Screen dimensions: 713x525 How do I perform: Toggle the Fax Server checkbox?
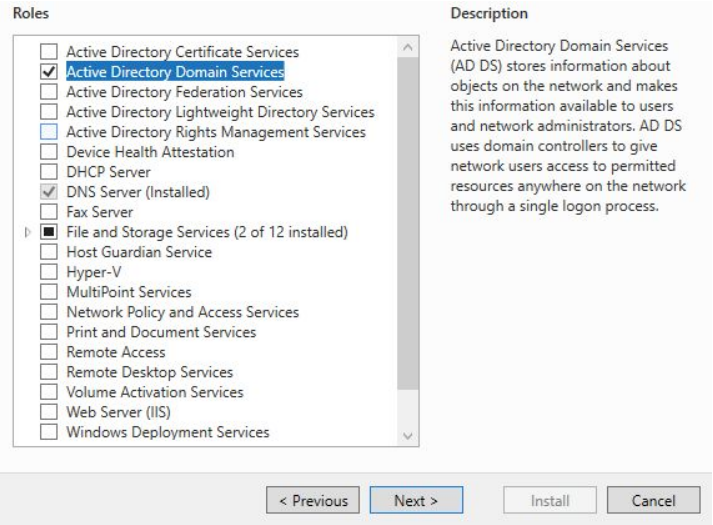point(47,212)
